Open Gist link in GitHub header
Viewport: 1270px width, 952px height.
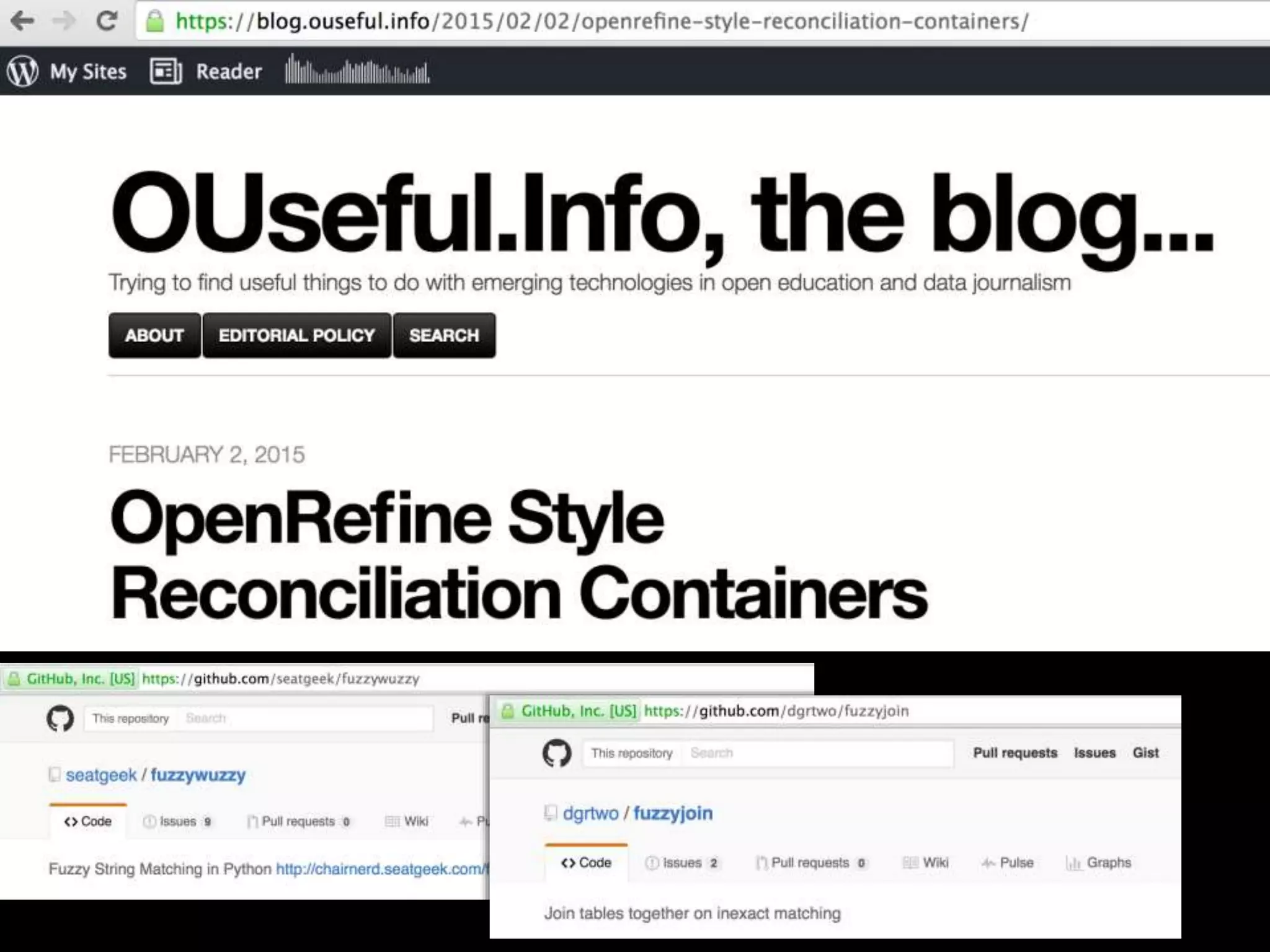(1145, 752)
